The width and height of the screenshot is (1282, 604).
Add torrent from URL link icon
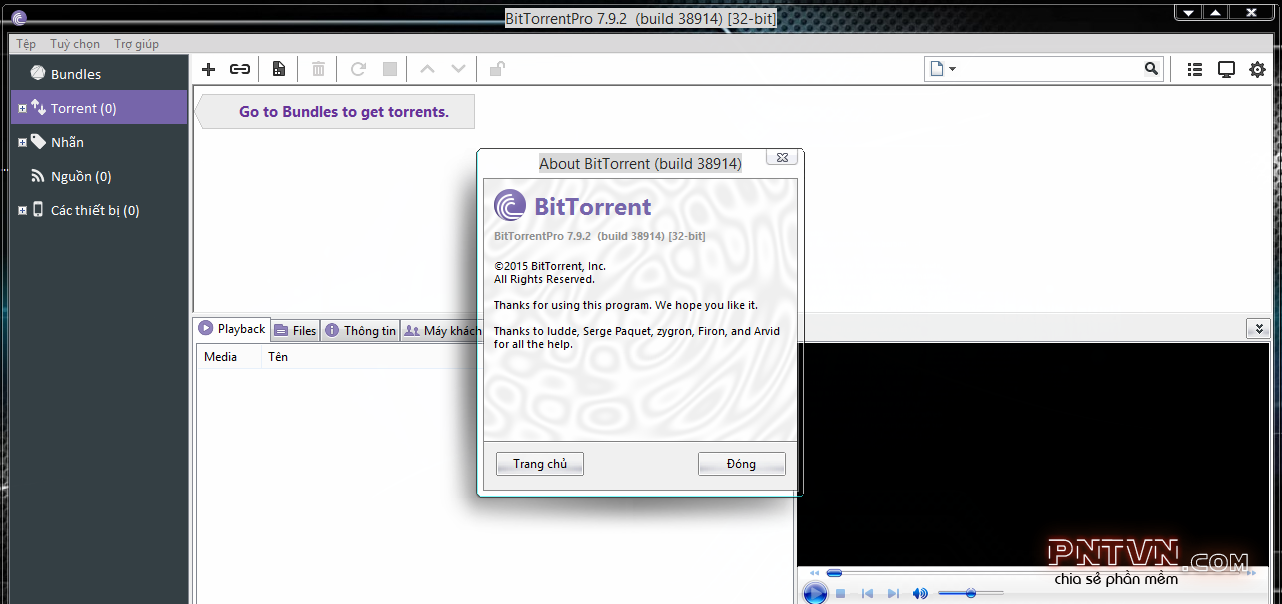coord(240,69)
